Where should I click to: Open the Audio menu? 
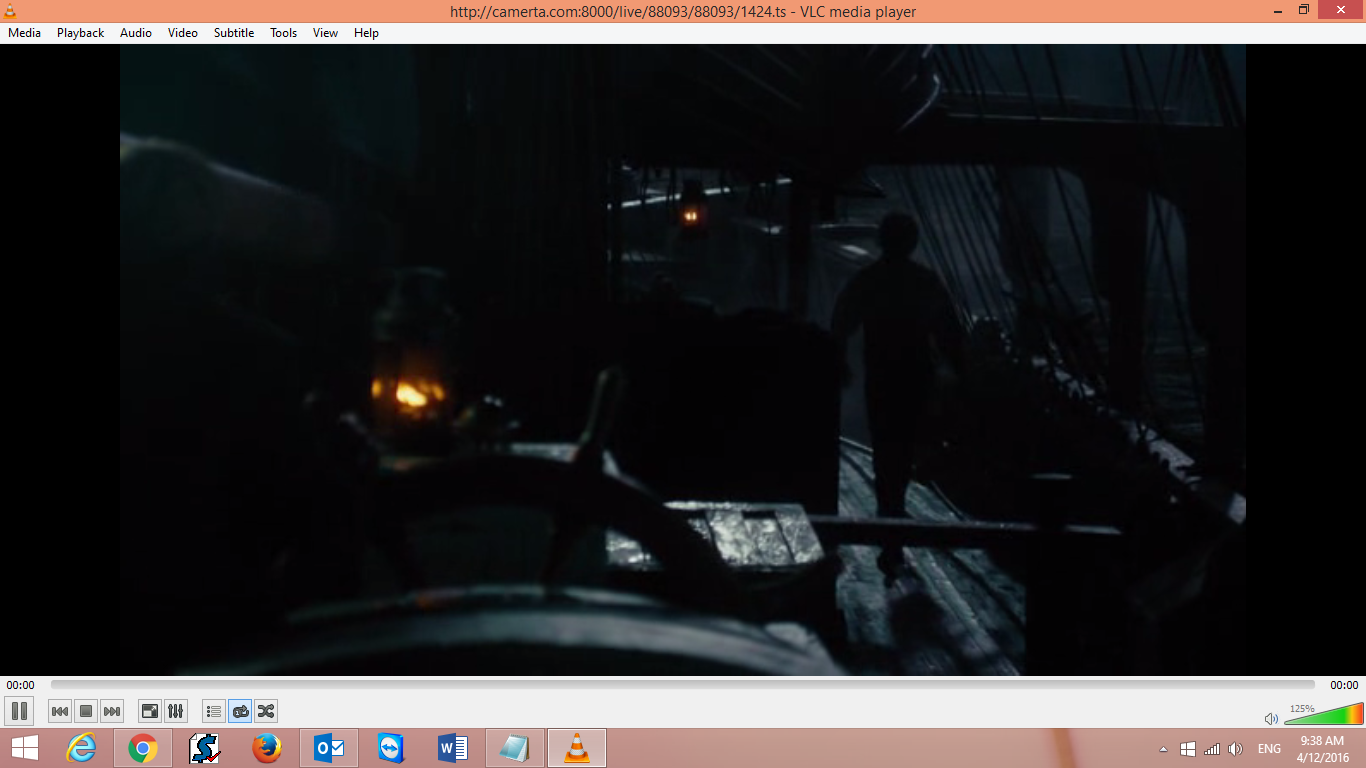pos(135,32)
